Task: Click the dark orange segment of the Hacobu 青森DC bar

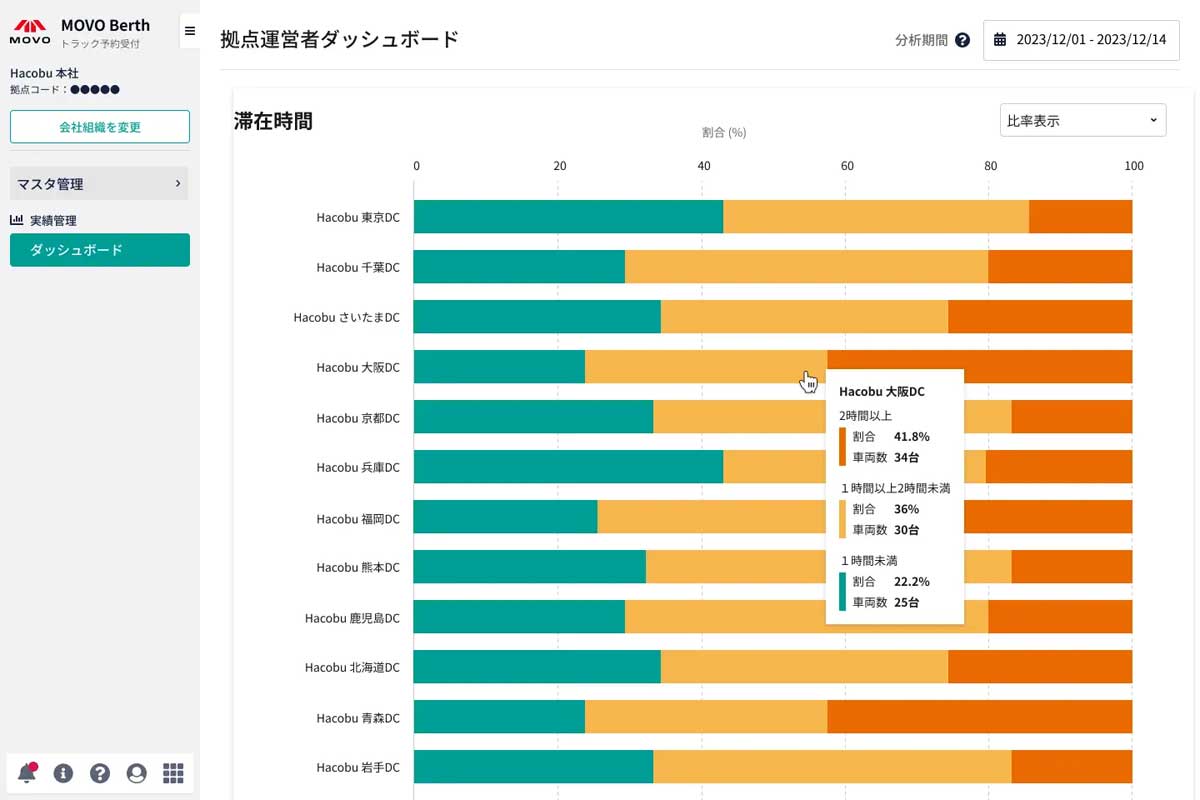Action: coord(980,717)
